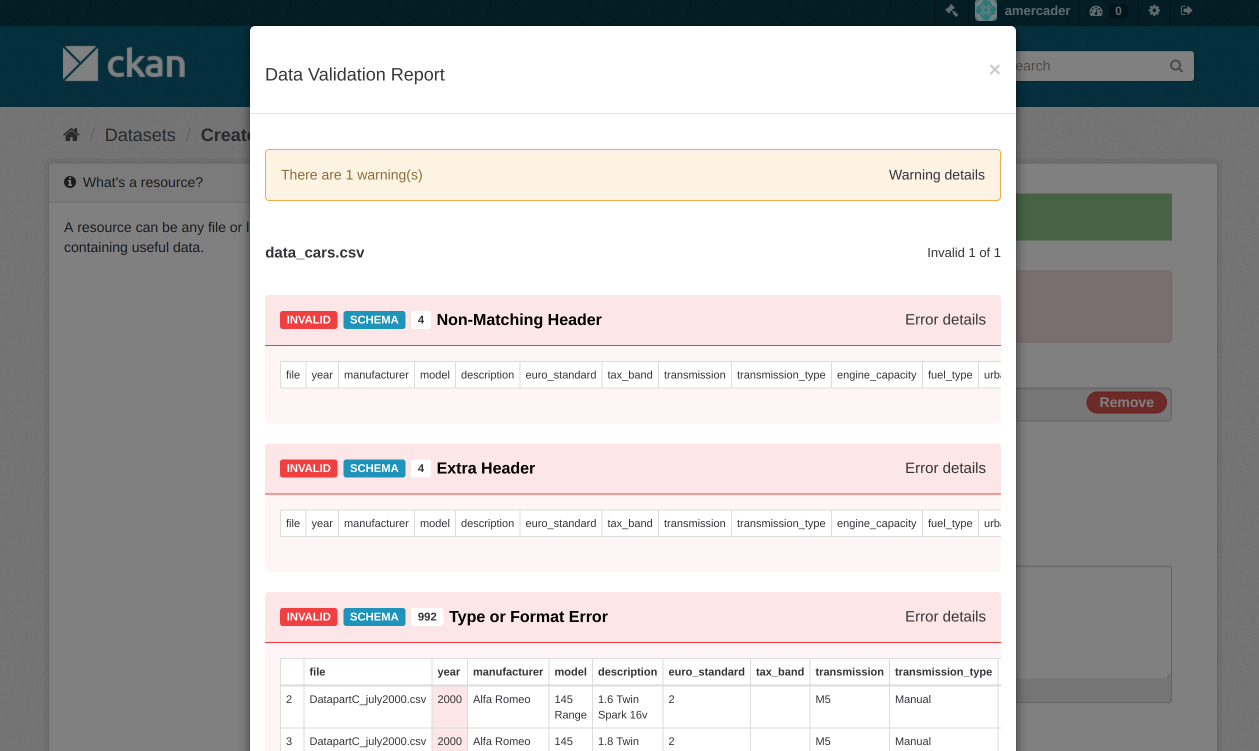
Task: Click the log out icon
Action: pyautogui.click(x=1186, y=11)
